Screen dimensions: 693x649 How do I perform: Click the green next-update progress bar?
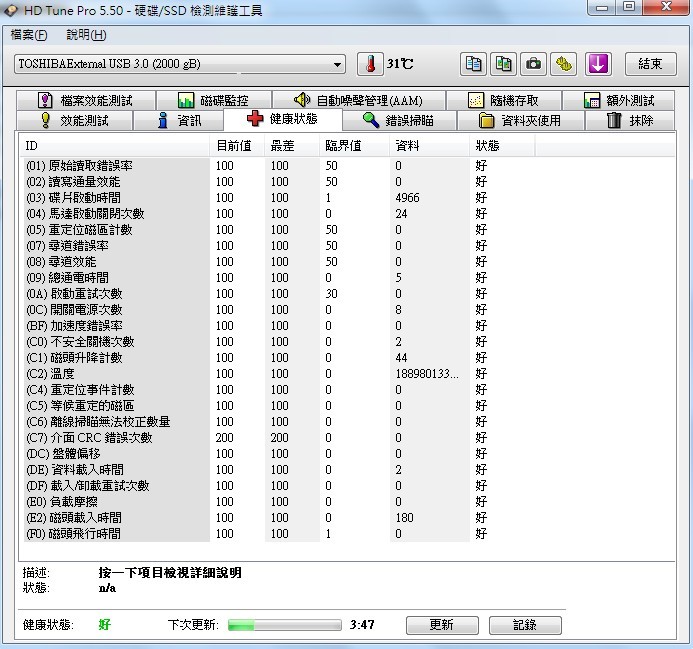click(284, 625)
